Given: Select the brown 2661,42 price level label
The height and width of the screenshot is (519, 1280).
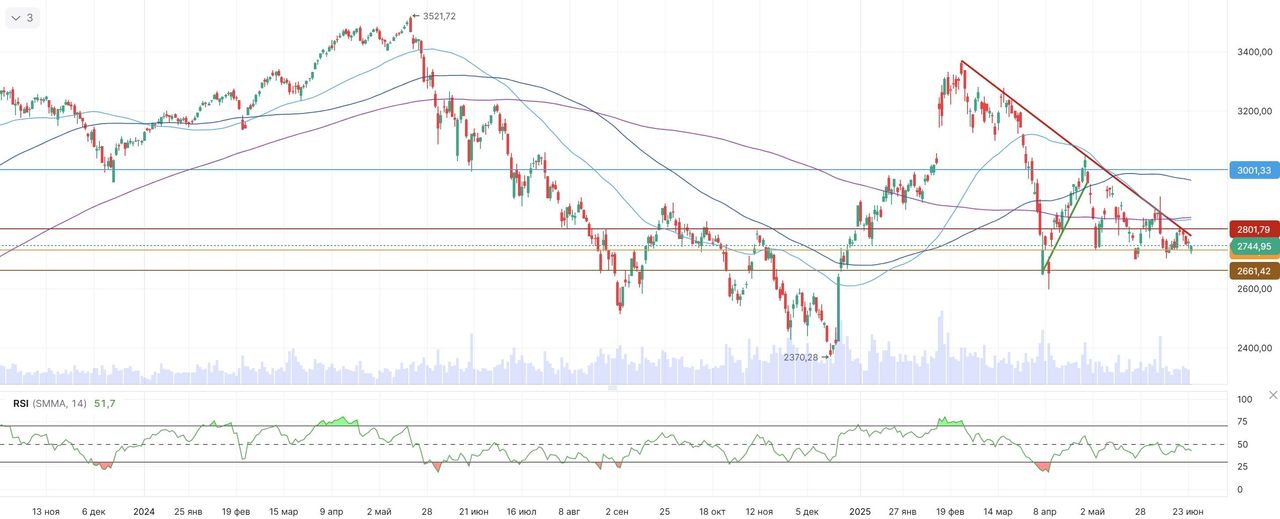Looking at the screenshot, I should pos(1254,271).
